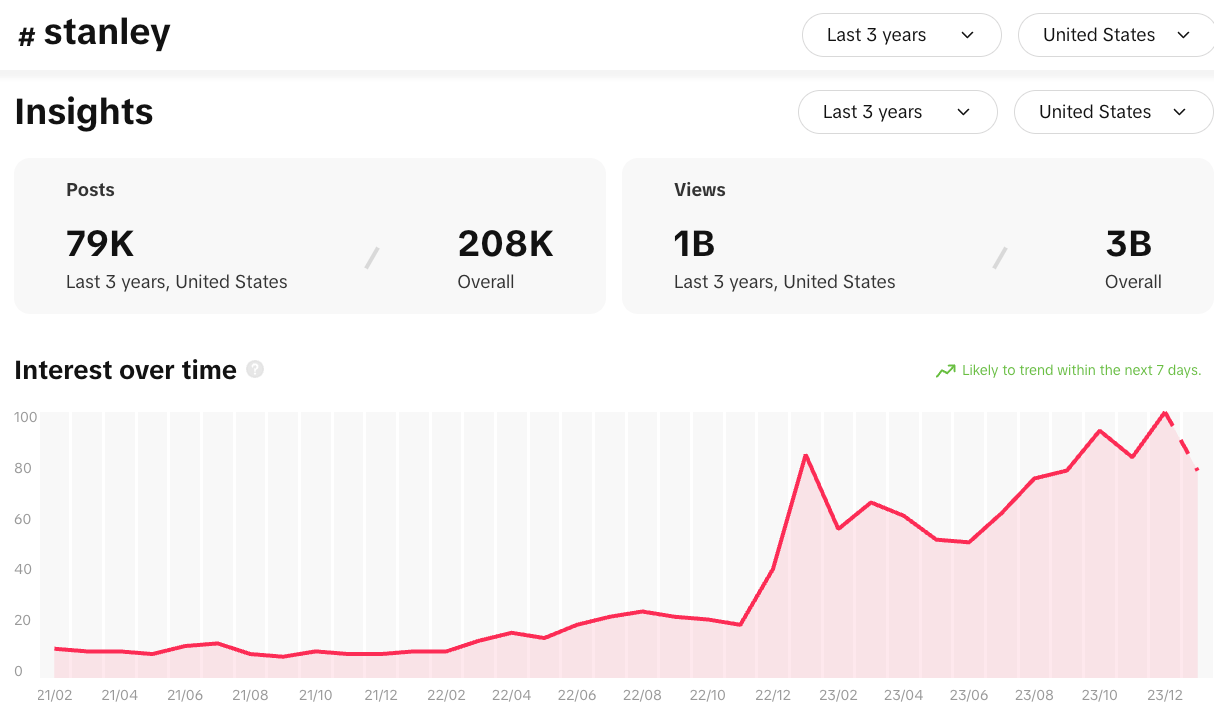This screenshot has height=723, width=1214.
Task: Click the 21/02 x-axis label
Action: pos(54,695)
